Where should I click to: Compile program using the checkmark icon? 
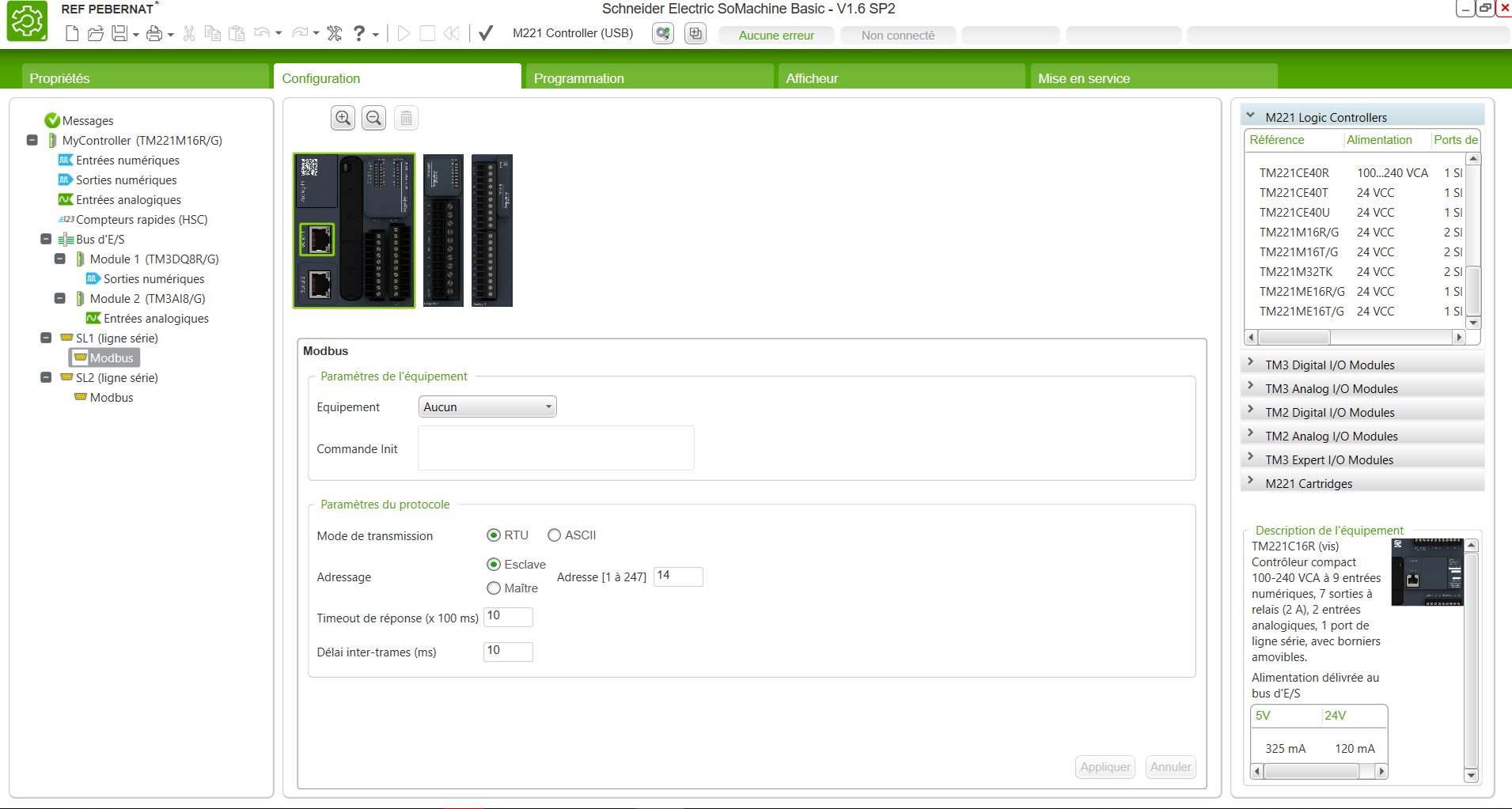tap(486, 33)
